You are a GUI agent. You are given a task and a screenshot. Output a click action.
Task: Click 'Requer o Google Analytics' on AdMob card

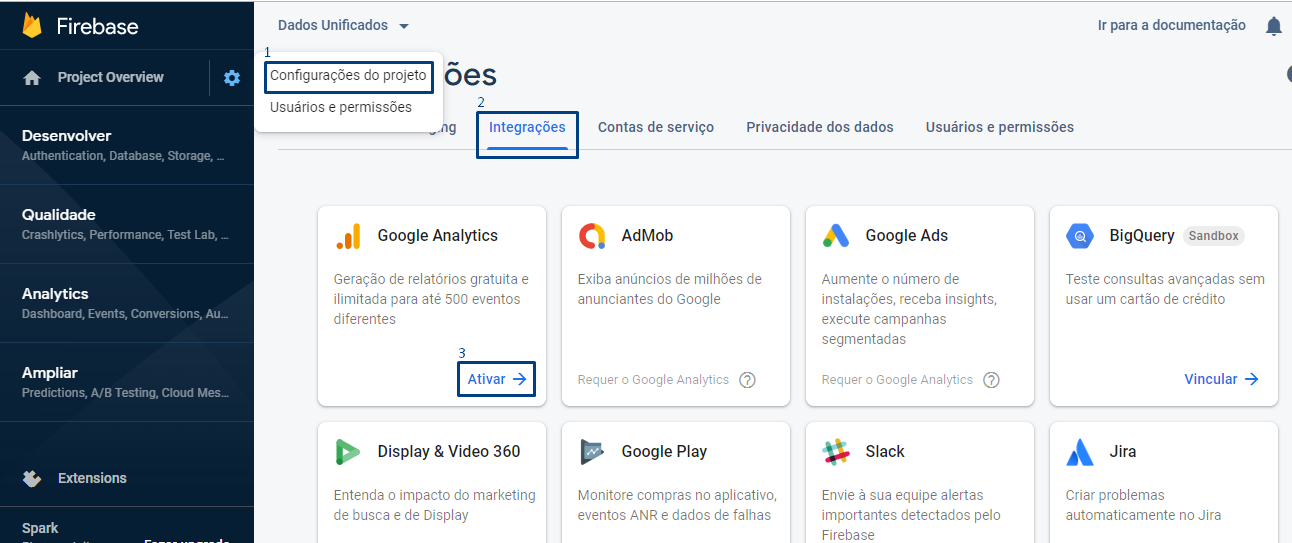coord(653,380)
